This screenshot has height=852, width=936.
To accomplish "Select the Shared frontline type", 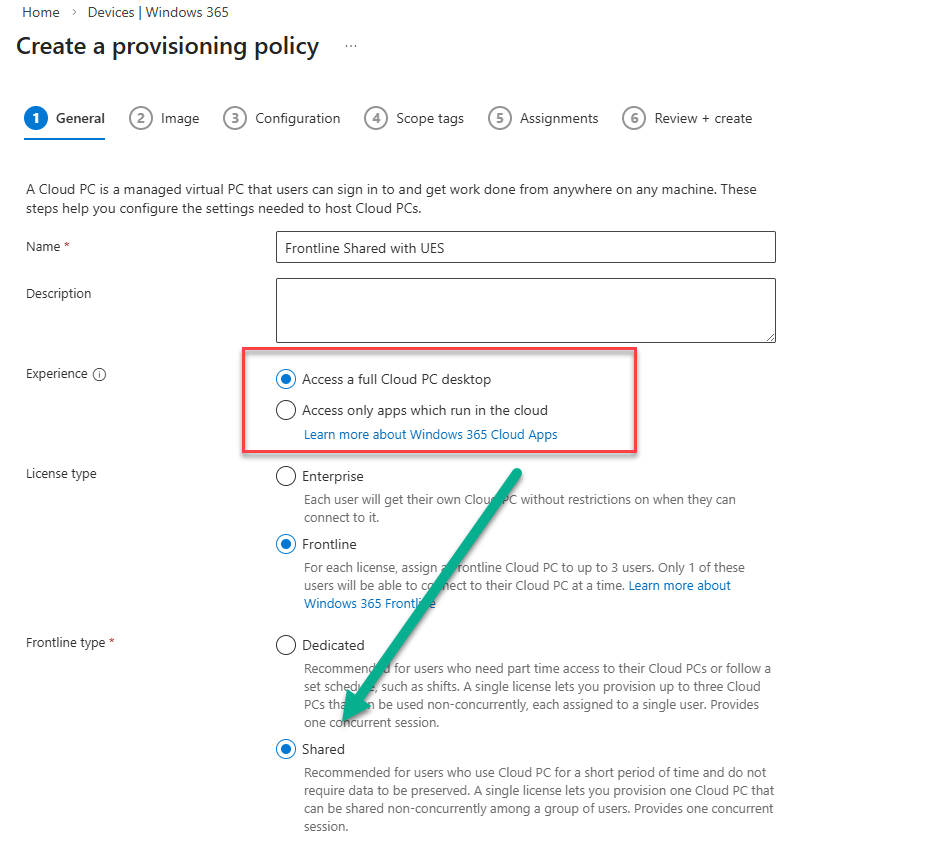I will [x=286, y=749].
